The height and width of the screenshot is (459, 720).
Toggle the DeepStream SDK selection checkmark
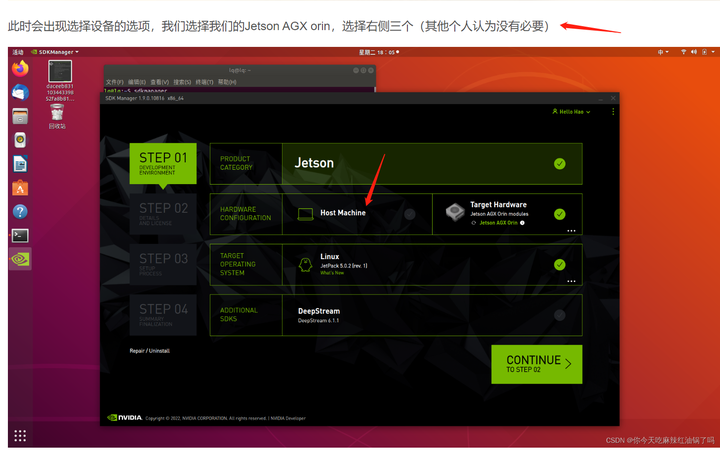tap(559, 315)
